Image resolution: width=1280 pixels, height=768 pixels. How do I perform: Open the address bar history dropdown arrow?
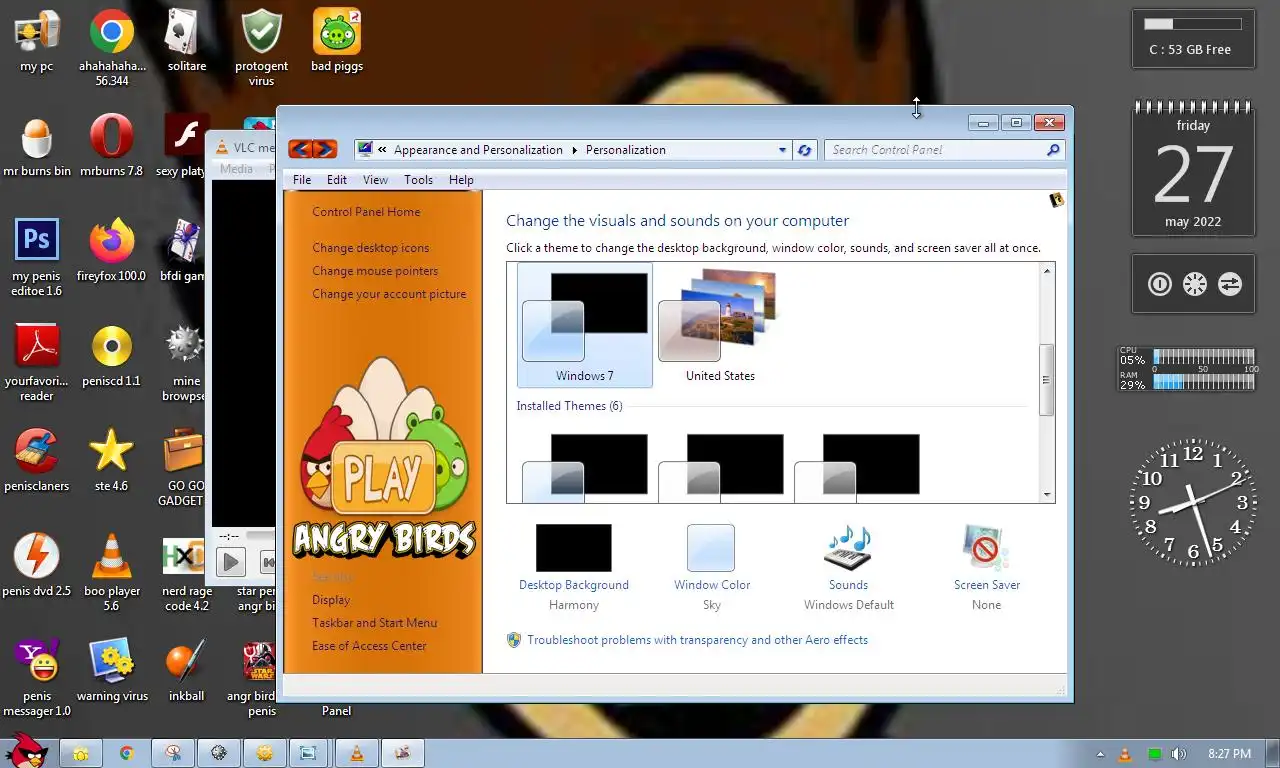[x=783, y=150]
